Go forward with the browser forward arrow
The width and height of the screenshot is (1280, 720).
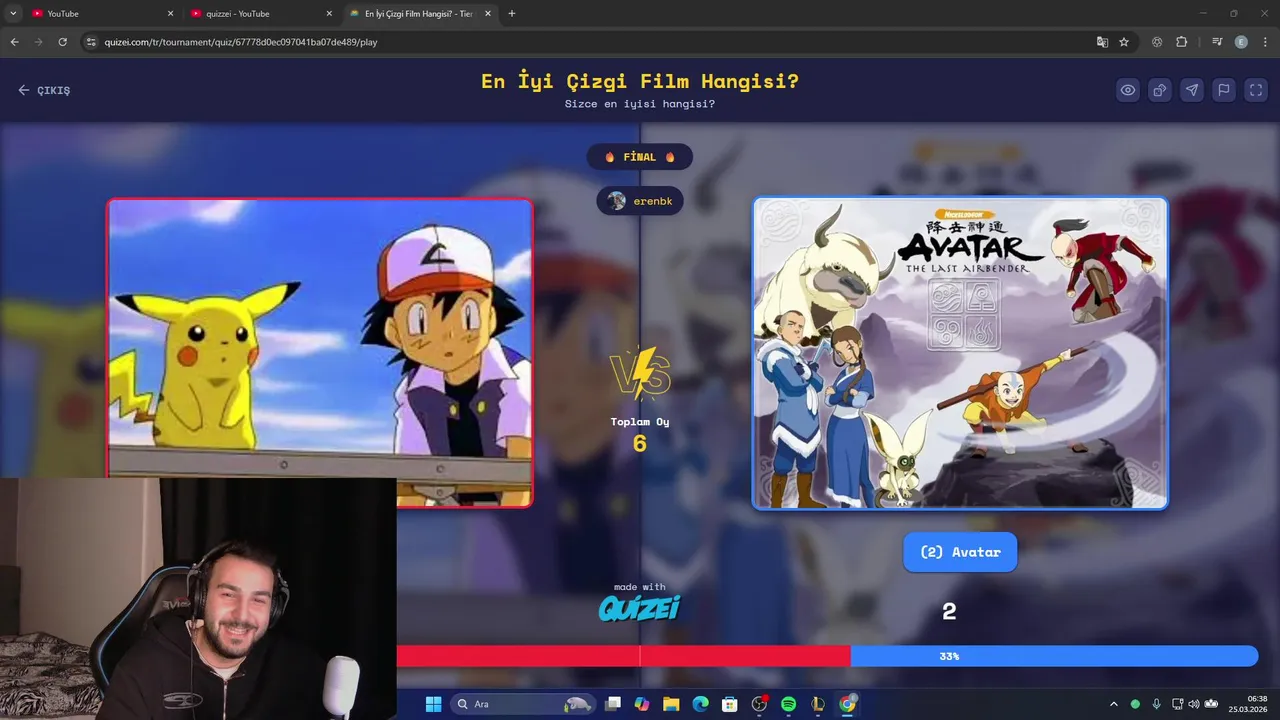click(x=38, y=42)
